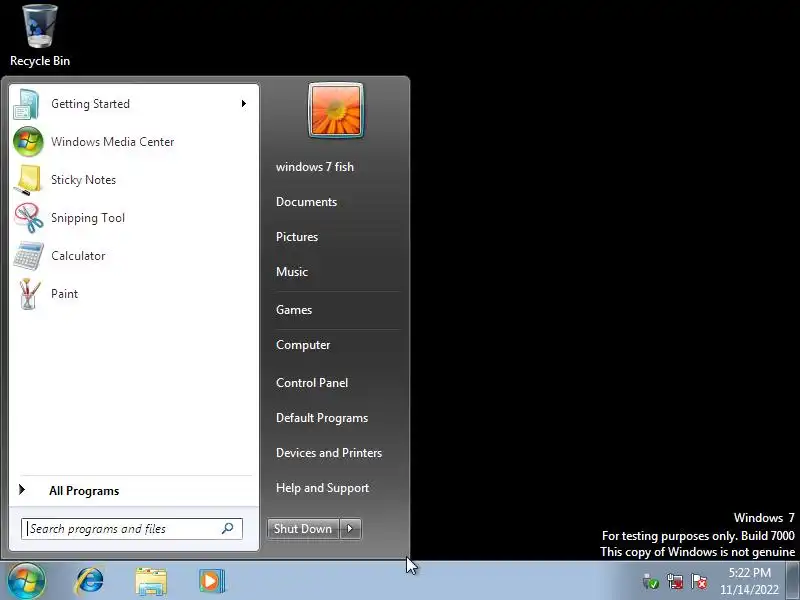
Task: Click the All Programs label
Action: [84, 491]
